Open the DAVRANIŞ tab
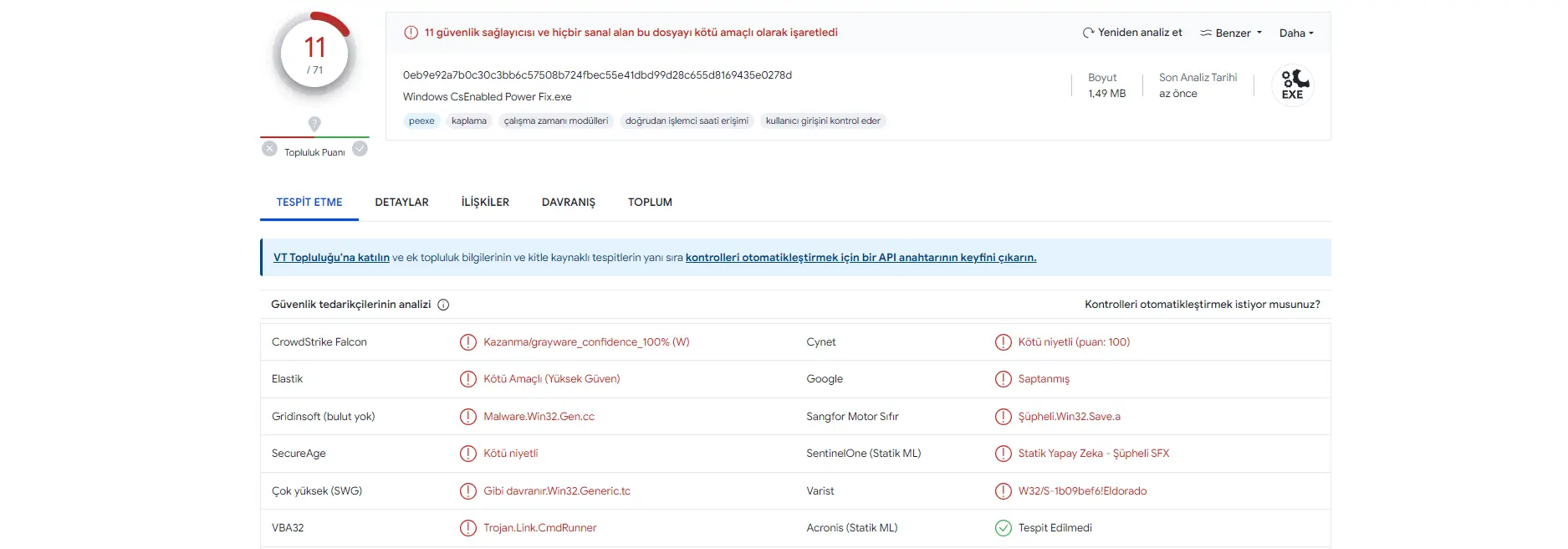 point(569,202)
